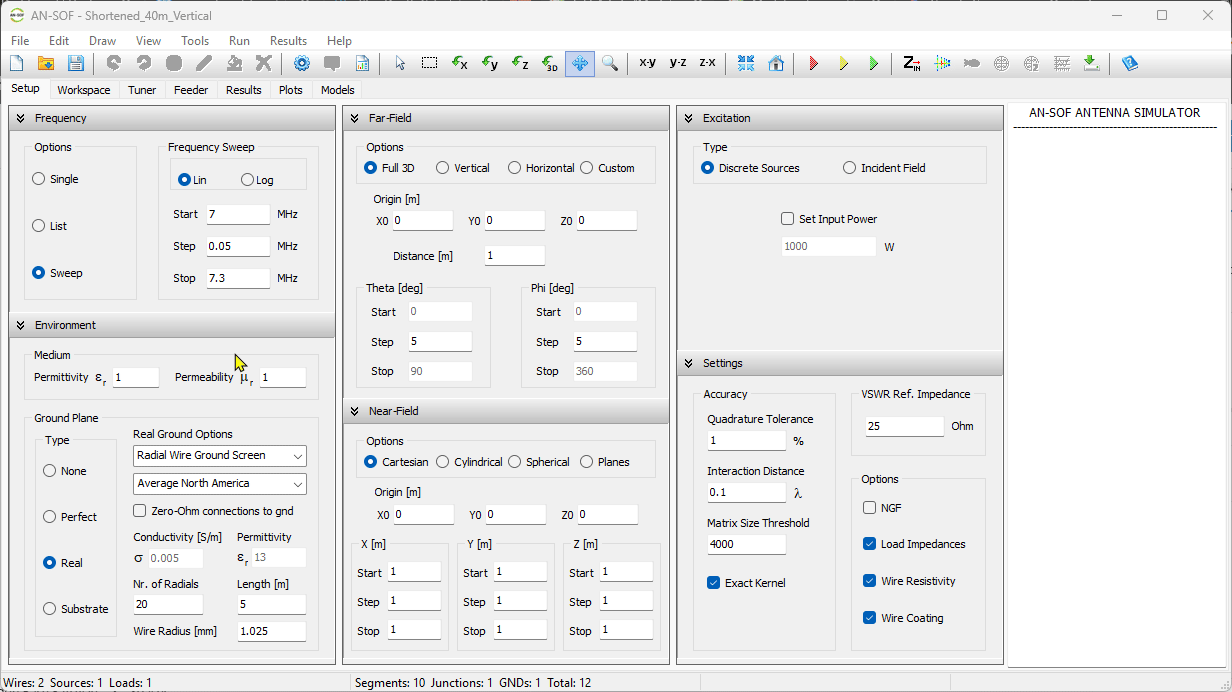1232x692 pixels.
Task: Click the Frequency section header
Action: point(61,118)
